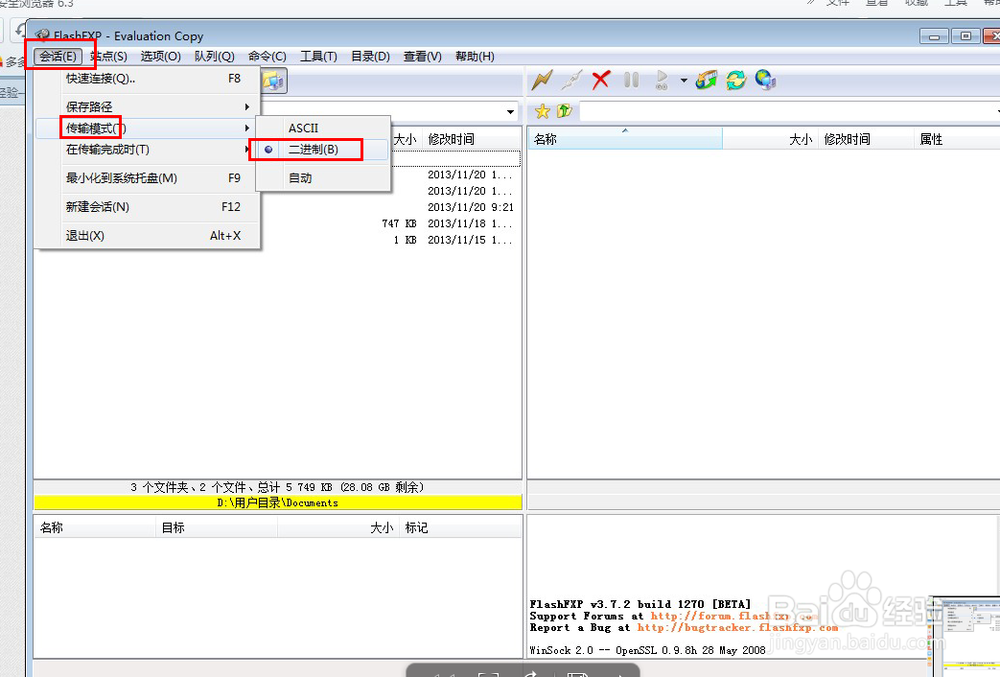1000x677 pixels.
Task: Click the globe with computer icon
Action: 765,80
